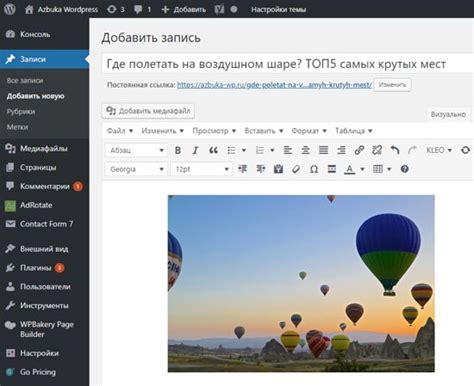Open Настройки темы in admin bar
474x386 pixels.
(x=278, y=9)
